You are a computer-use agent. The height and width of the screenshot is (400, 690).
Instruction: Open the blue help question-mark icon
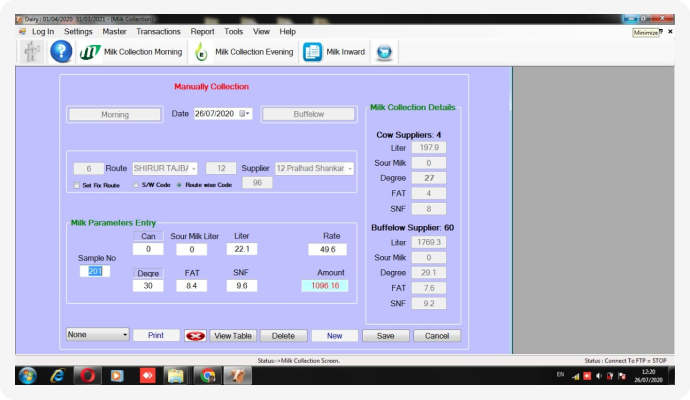coord(61,52)
